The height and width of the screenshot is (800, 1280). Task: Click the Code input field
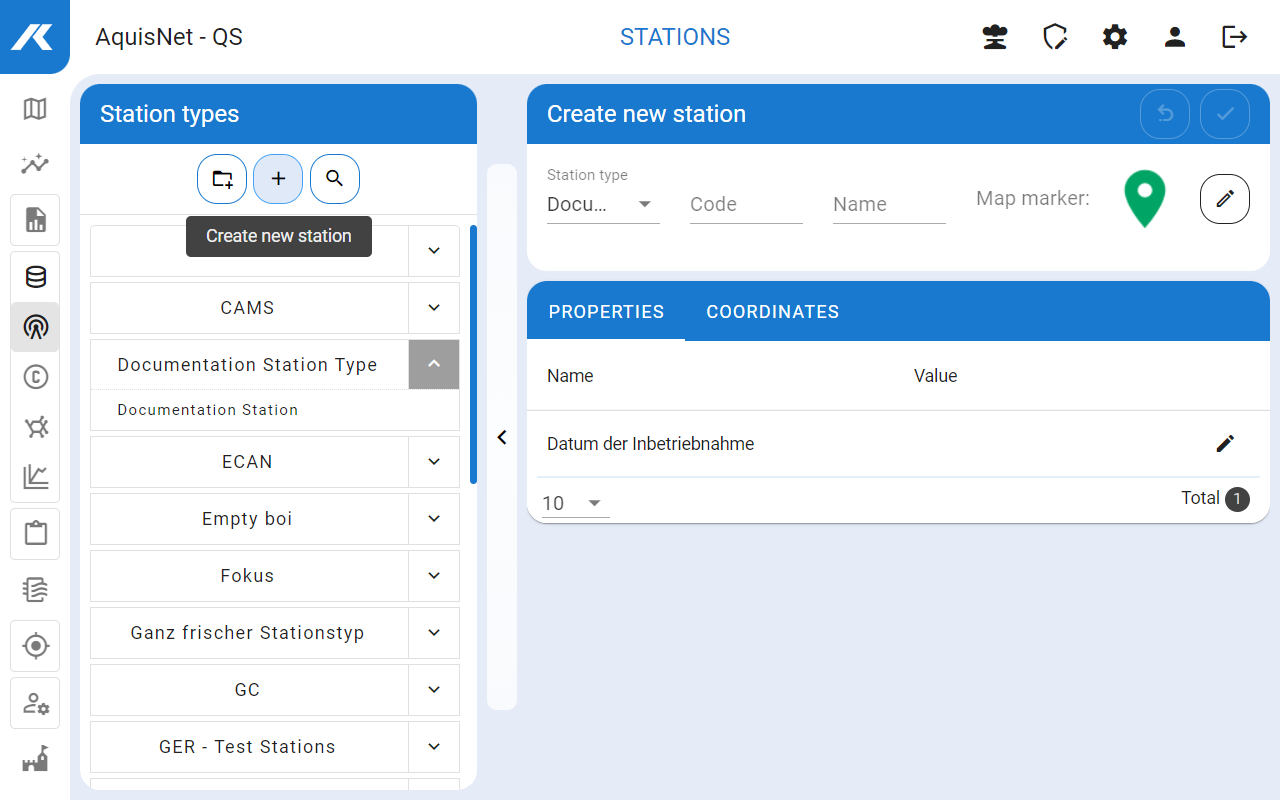coord(745,205)
